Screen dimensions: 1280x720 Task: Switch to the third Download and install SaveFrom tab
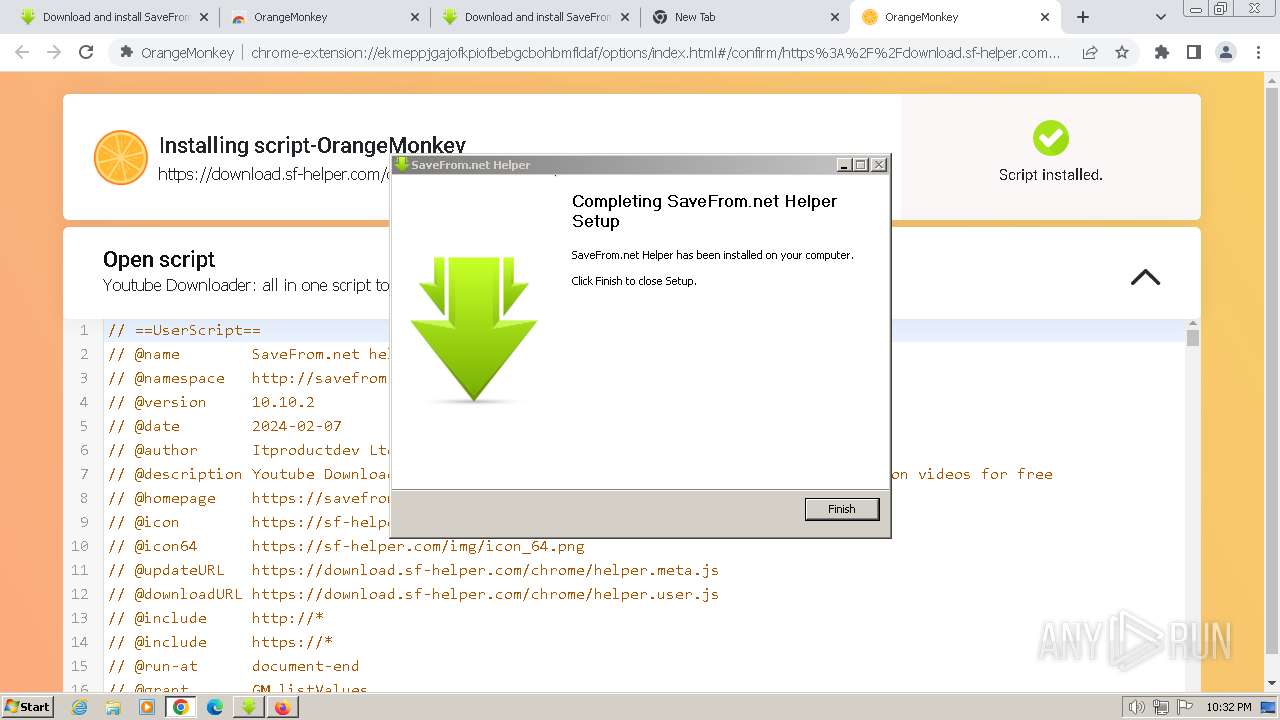click(x=536, y=17)
